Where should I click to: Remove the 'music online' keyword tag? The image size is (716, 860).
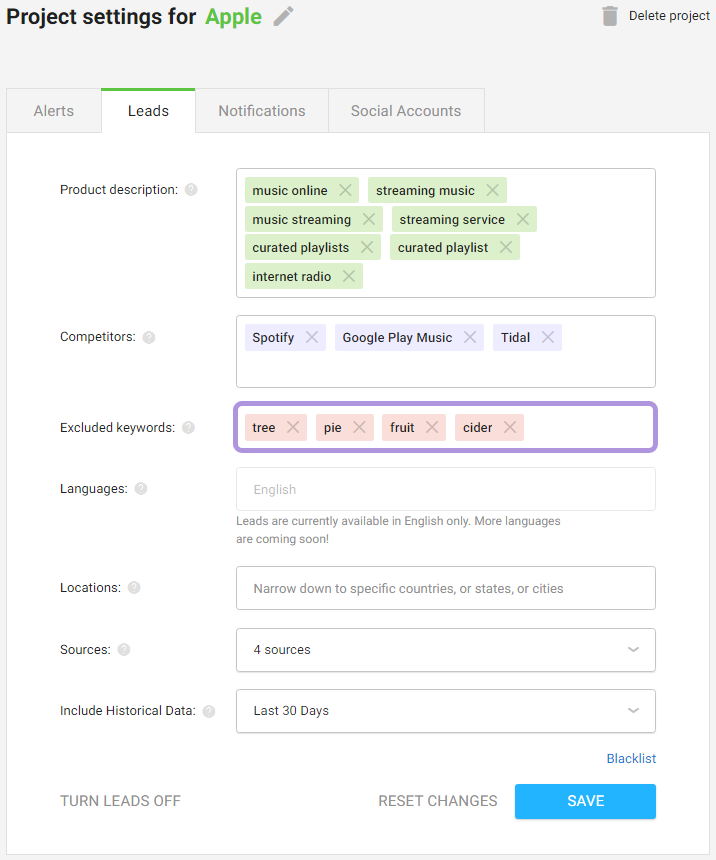tap(345, 190)
